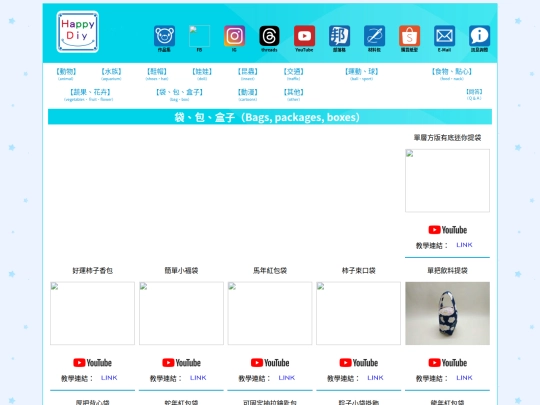
Task: Select the 交通 (traffic) category
Action: [293, 73]
